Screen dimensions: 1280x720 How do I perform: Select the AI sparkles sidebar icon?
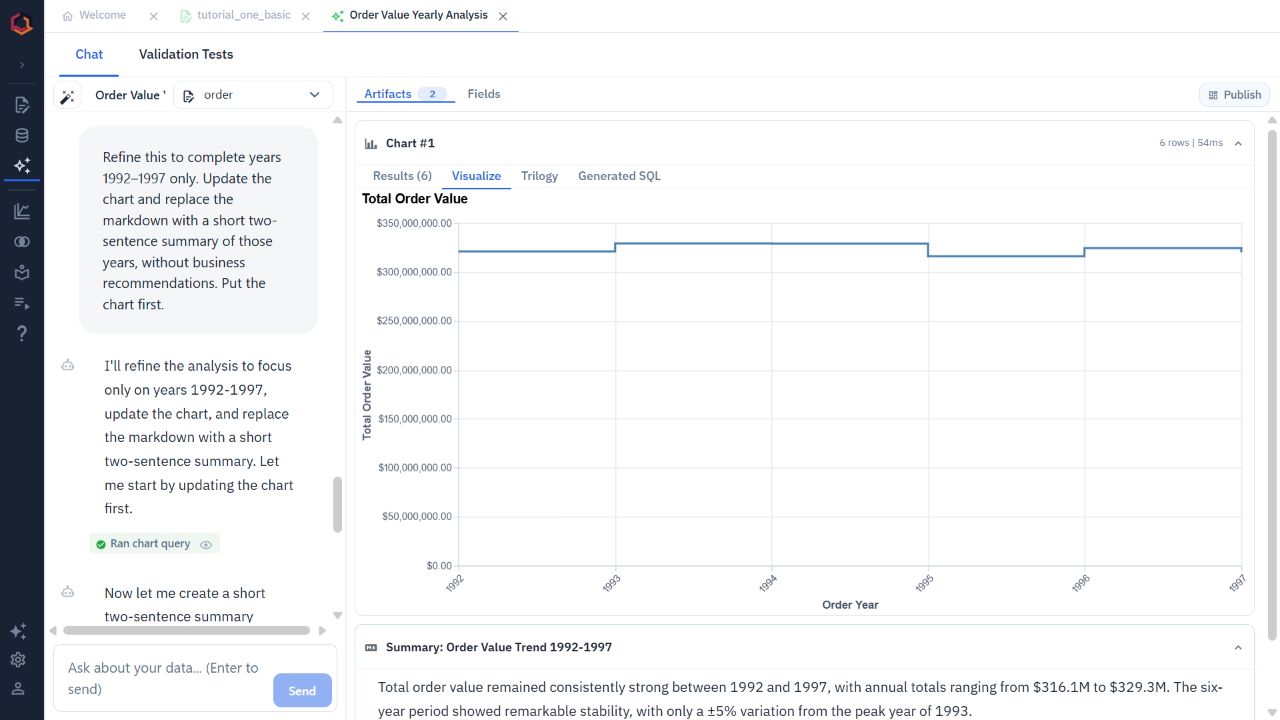22,166
